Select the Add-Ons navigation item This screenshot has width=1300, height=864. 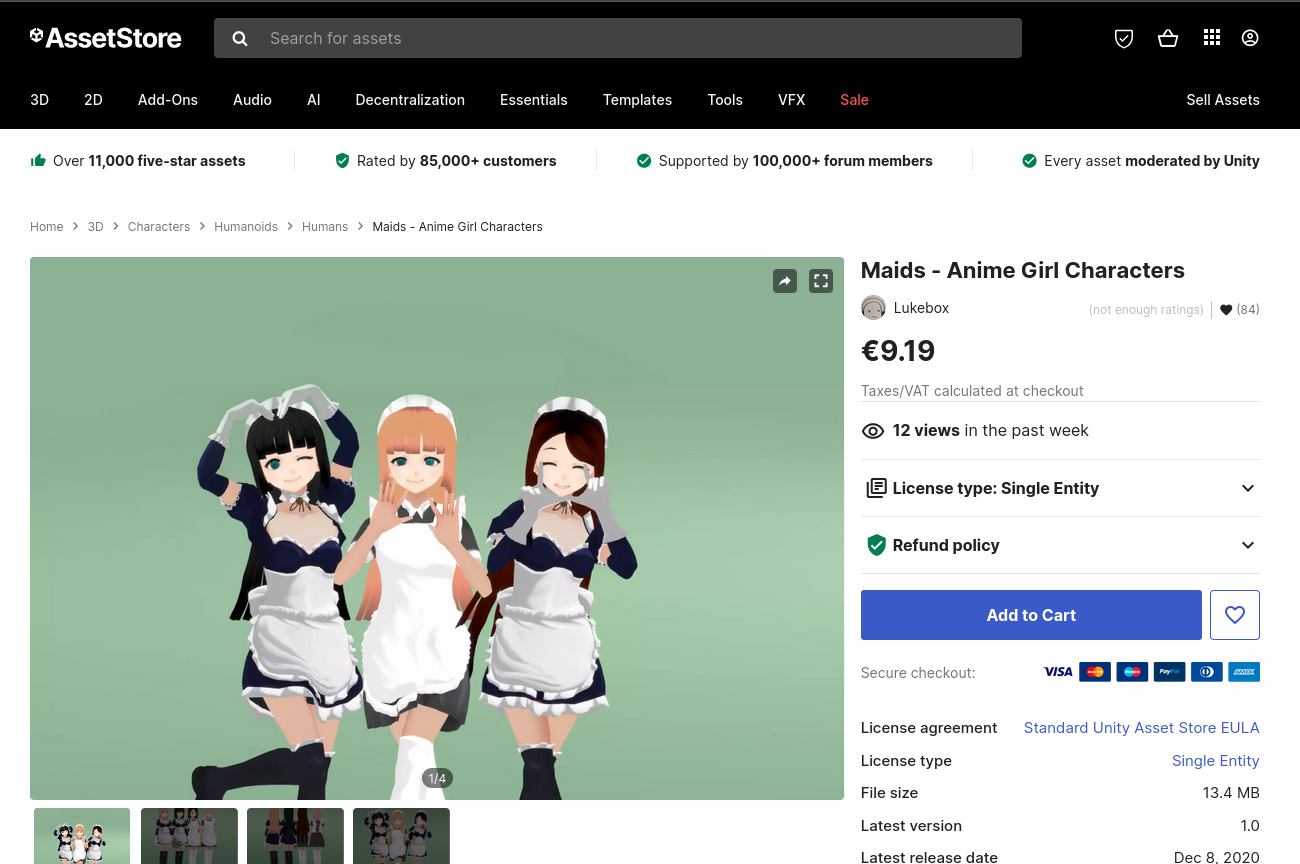tap(168, 100)
